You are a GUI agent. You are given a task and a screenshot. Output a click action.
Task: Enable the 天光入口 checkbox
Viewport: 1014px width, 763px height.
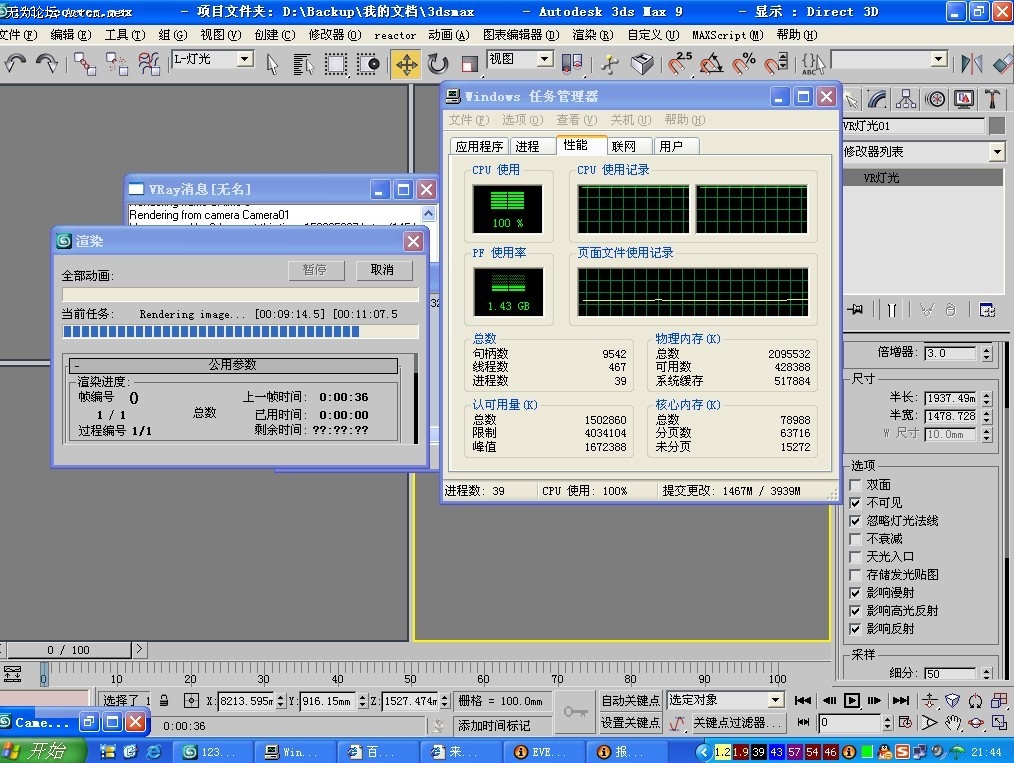(855, 557)
